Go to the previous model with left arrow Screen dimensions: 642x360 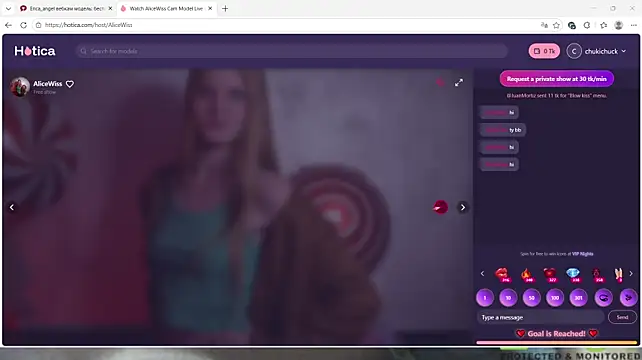click(x=12, y=207)
